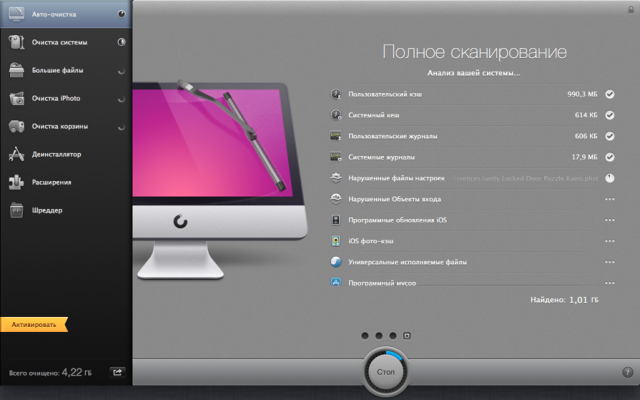Viewport: 640px width, 400px height.
Task: Click the Очистка корзины spinner indicator
Action: 121,127
